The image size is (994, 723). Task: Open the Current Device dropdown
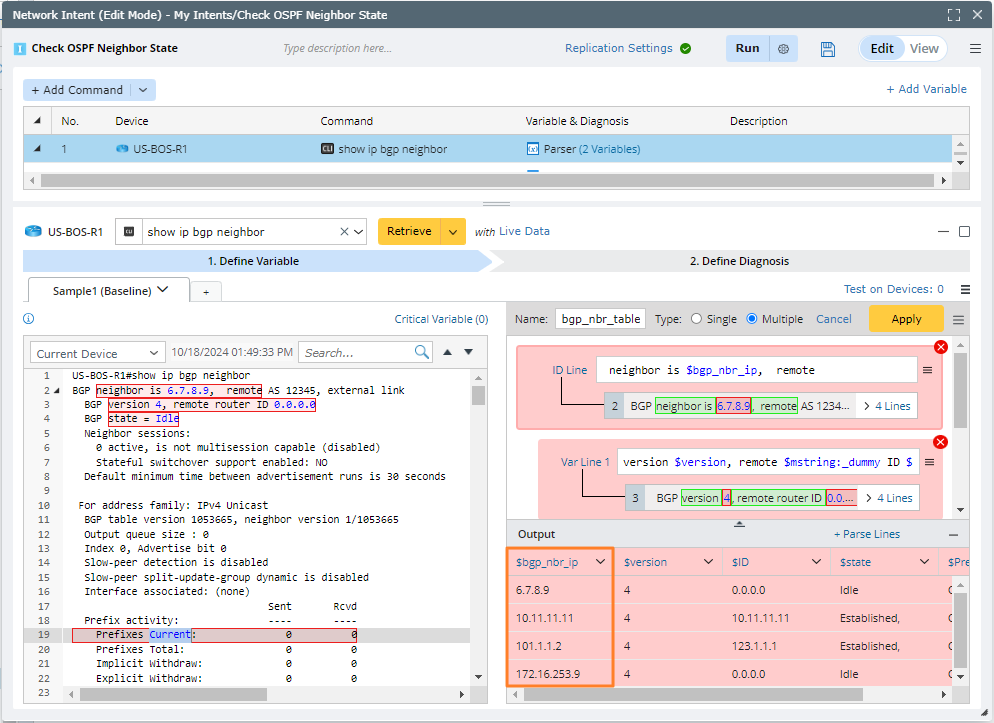pyautogui.click(x=97, y=353)
